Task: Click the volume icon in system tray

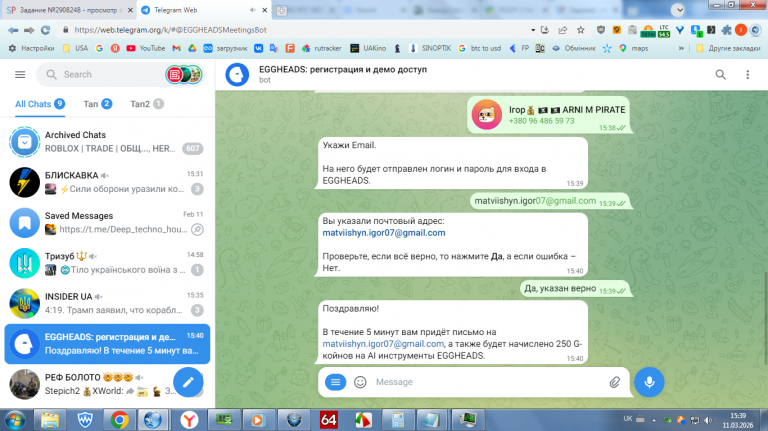Action: [708, 420]
